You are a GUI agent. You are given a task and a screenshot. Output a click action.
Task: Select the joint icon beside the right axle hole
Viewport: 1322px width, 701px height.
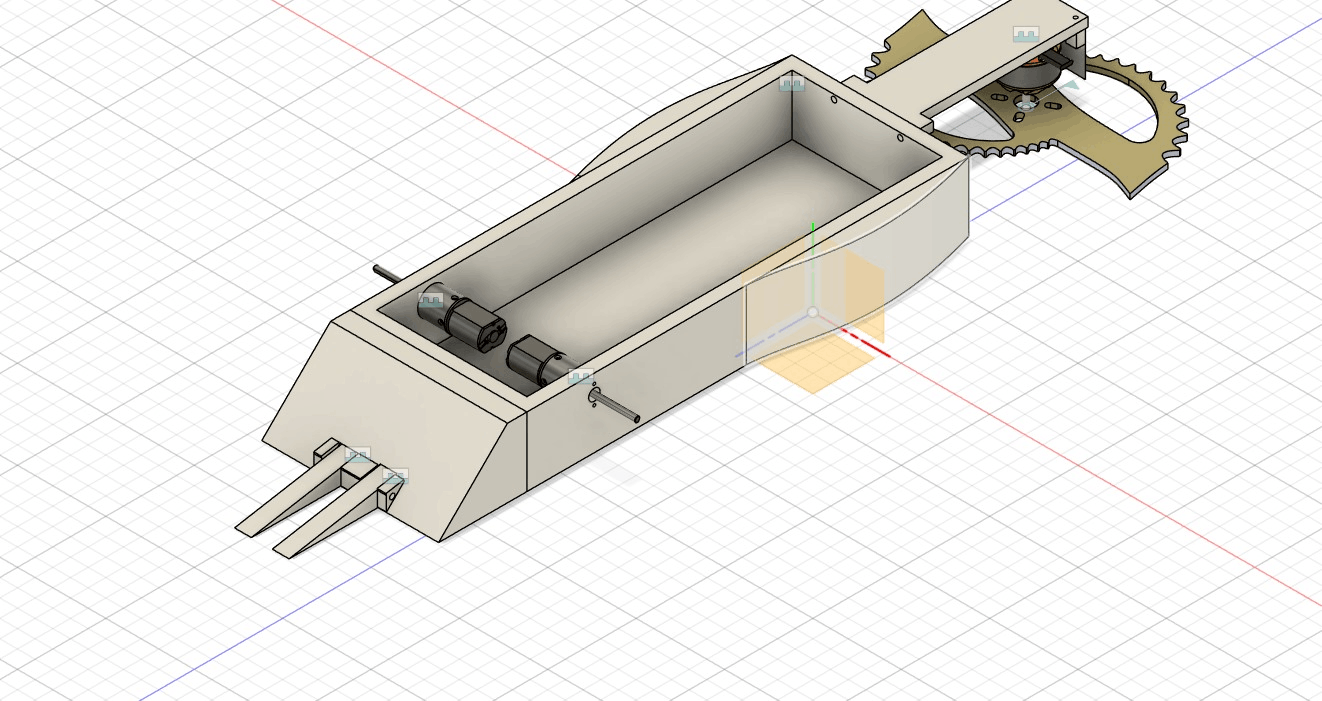point(580,377)
